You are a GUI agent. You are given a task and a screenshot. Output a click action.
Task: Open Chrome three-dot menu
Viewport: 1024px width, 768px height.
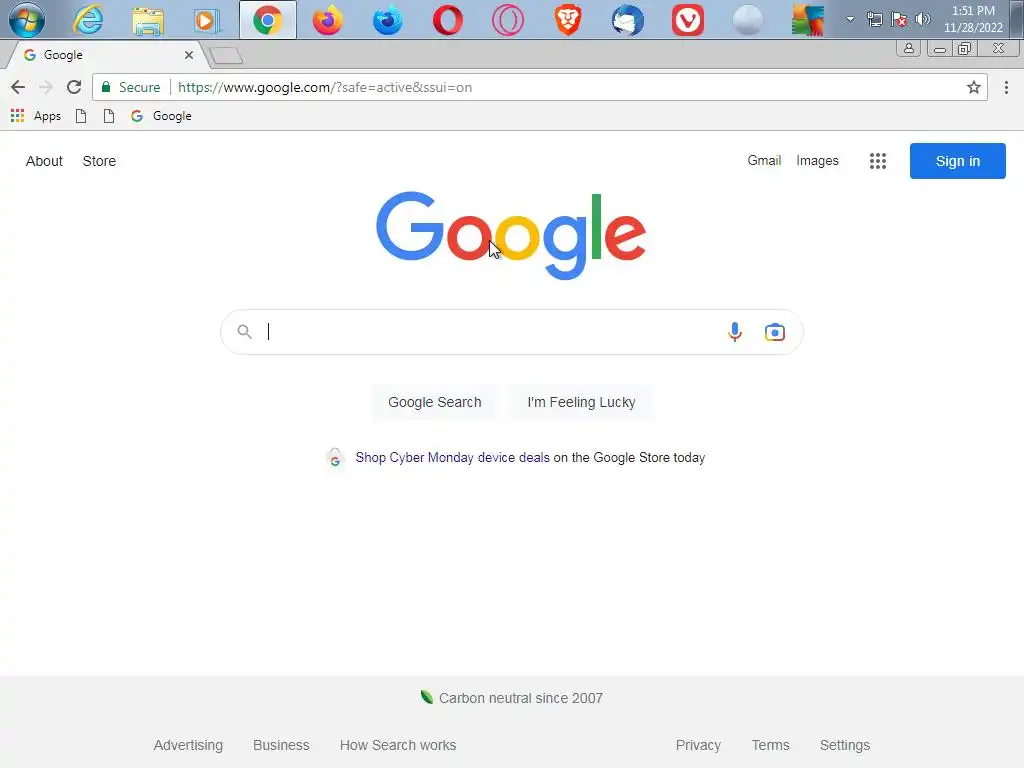point(1006,87)
